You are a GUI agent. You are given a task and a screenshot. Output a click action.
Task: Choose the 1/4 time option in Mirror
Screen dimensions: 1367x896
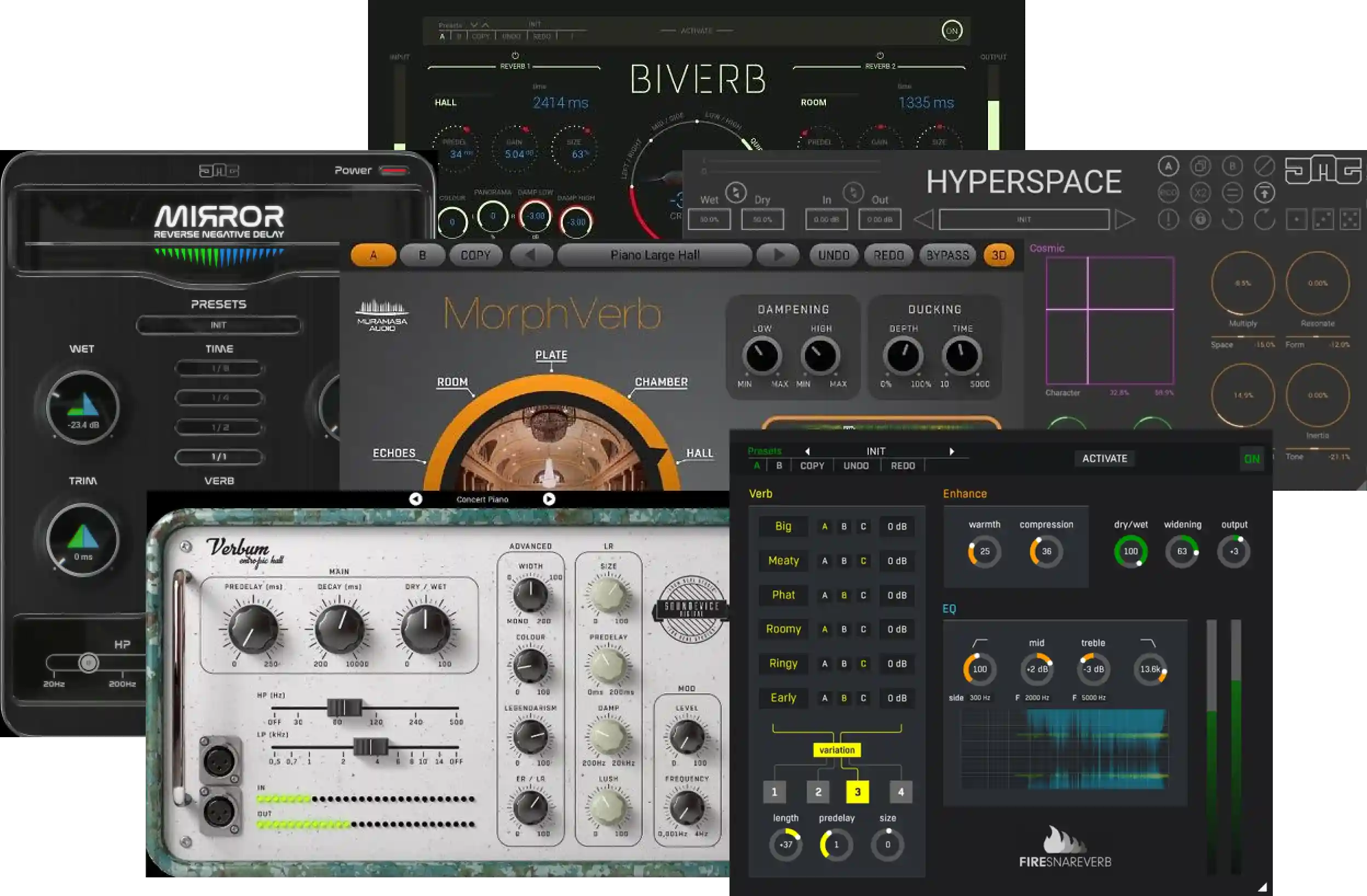(x=220, y=398)
